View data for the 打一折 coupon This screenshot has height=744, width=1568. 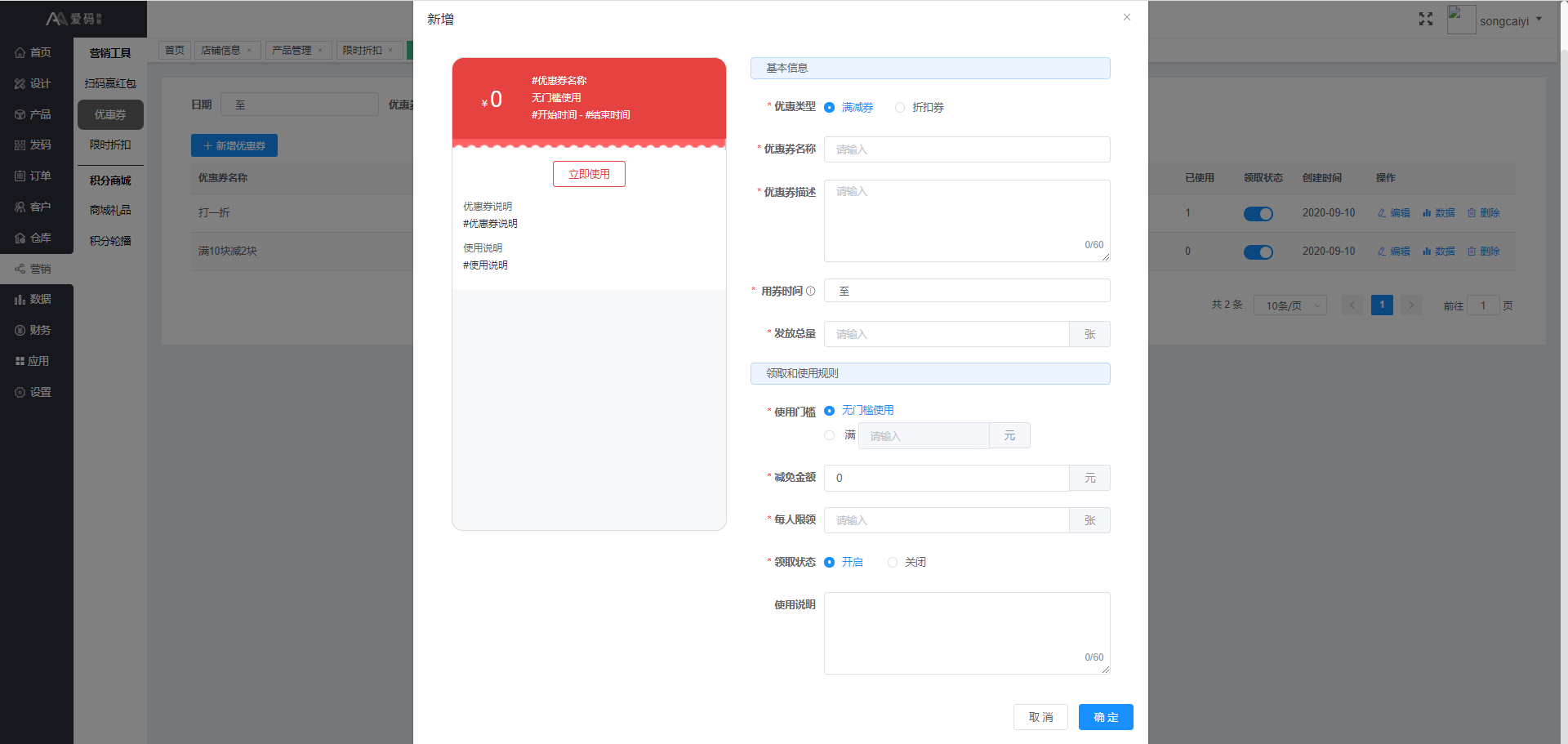1439,213
